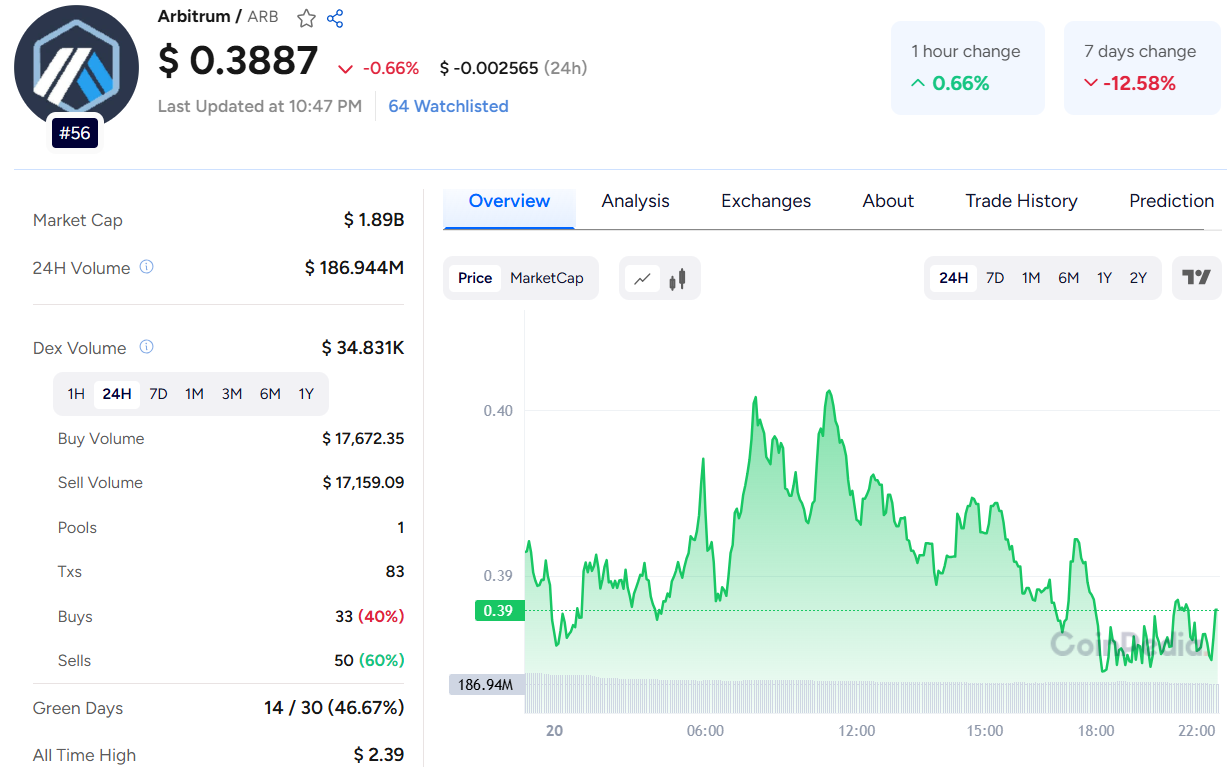
Task: Select 1H Dex Volume period
Action: [76, 394]
